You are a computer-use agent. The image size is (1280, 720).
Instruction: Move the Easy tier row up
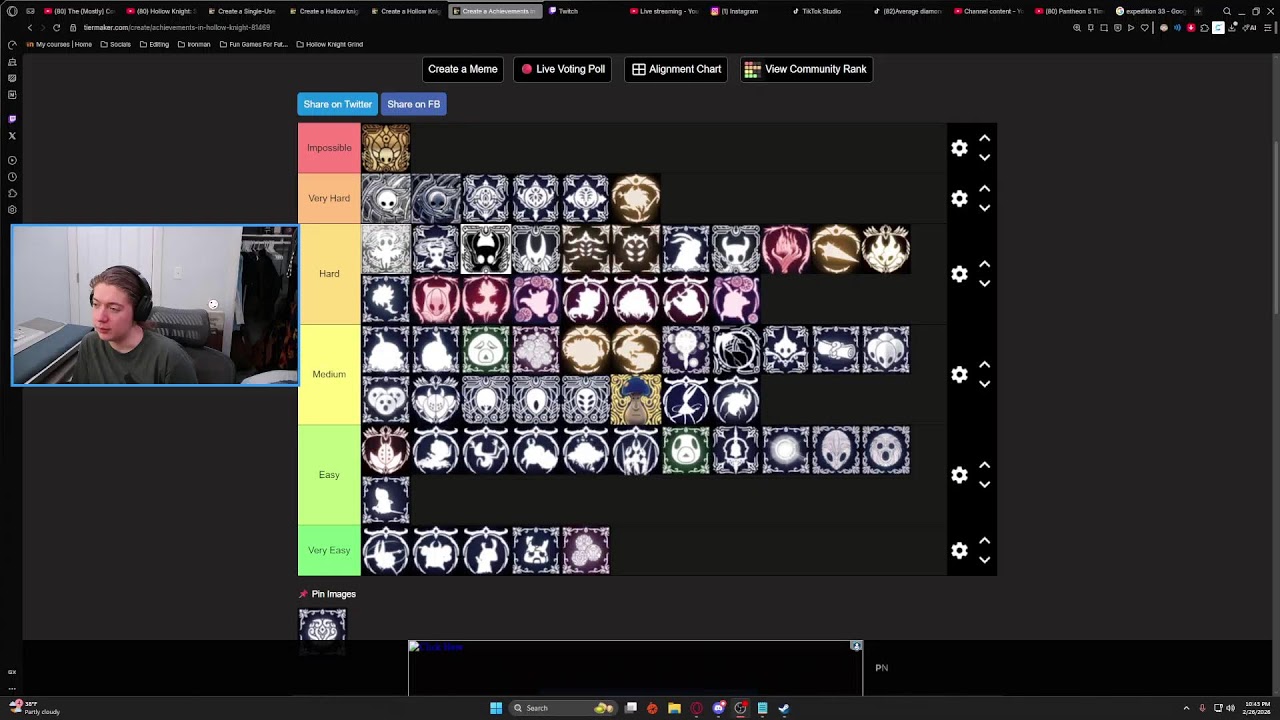[x=984, y=465]
